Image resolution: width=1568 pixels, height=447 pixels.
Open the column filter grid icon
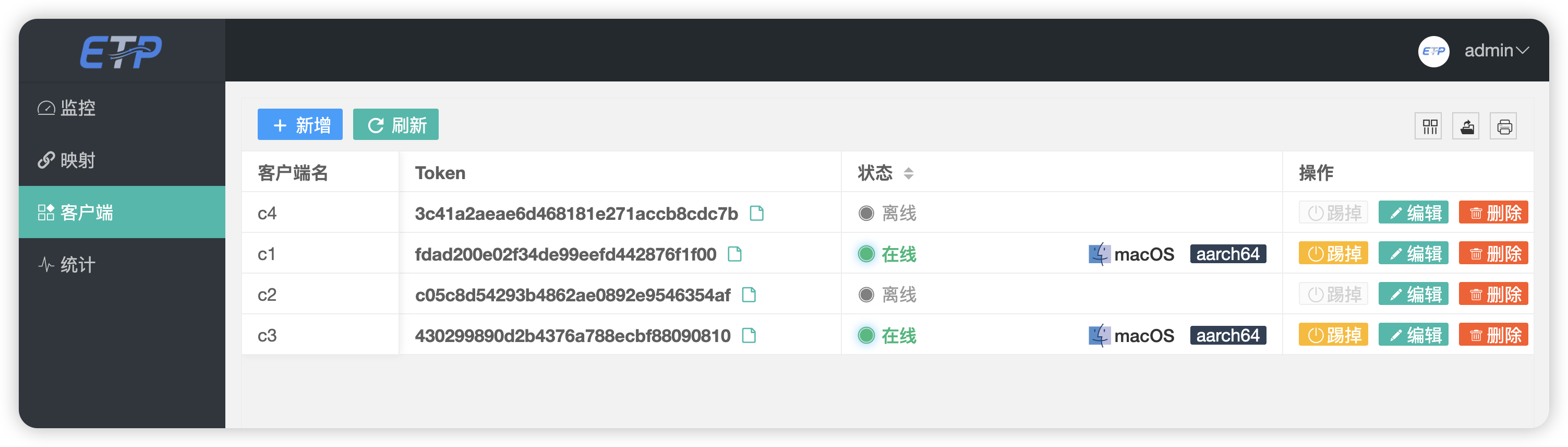click(1429, 127)
